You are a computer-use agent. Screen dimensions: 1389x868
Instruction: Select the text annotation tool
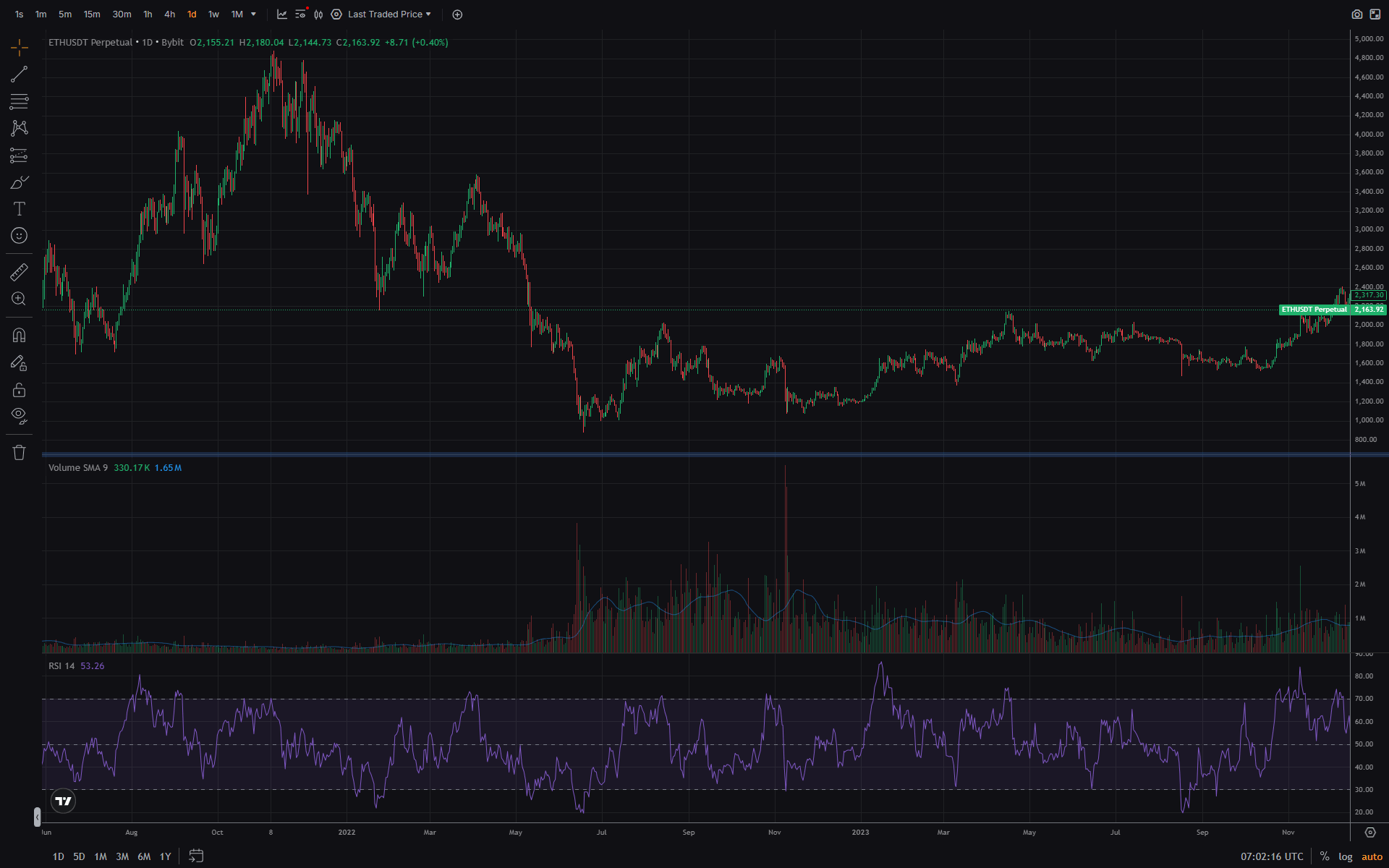click(19, 208)
